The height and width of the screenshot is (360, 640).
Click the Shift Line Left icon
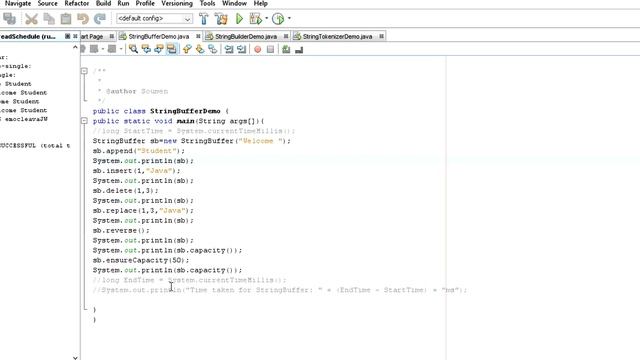coord(229,49)
